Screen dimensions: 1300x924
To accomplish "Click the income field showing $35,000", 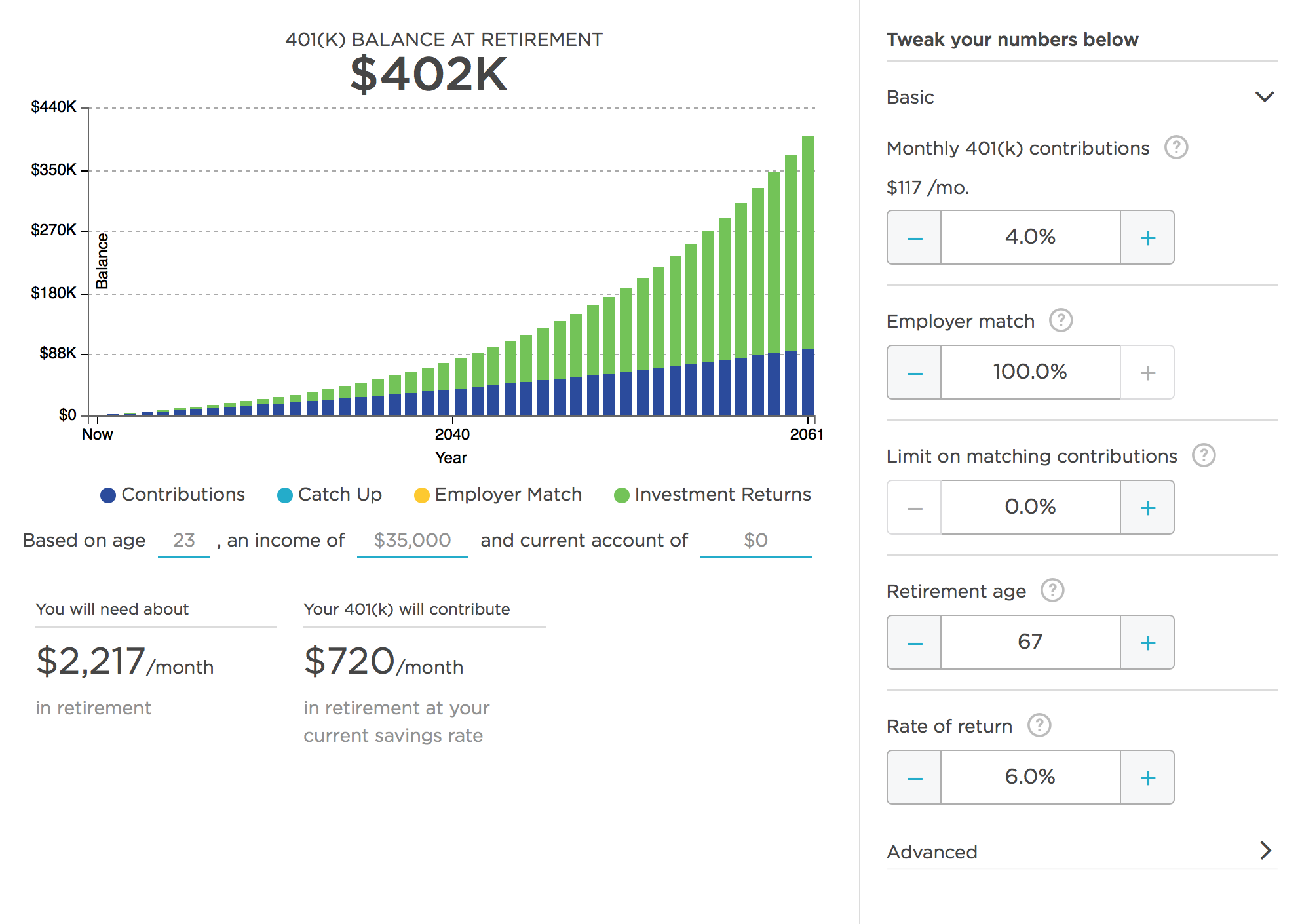I will 412,541.
